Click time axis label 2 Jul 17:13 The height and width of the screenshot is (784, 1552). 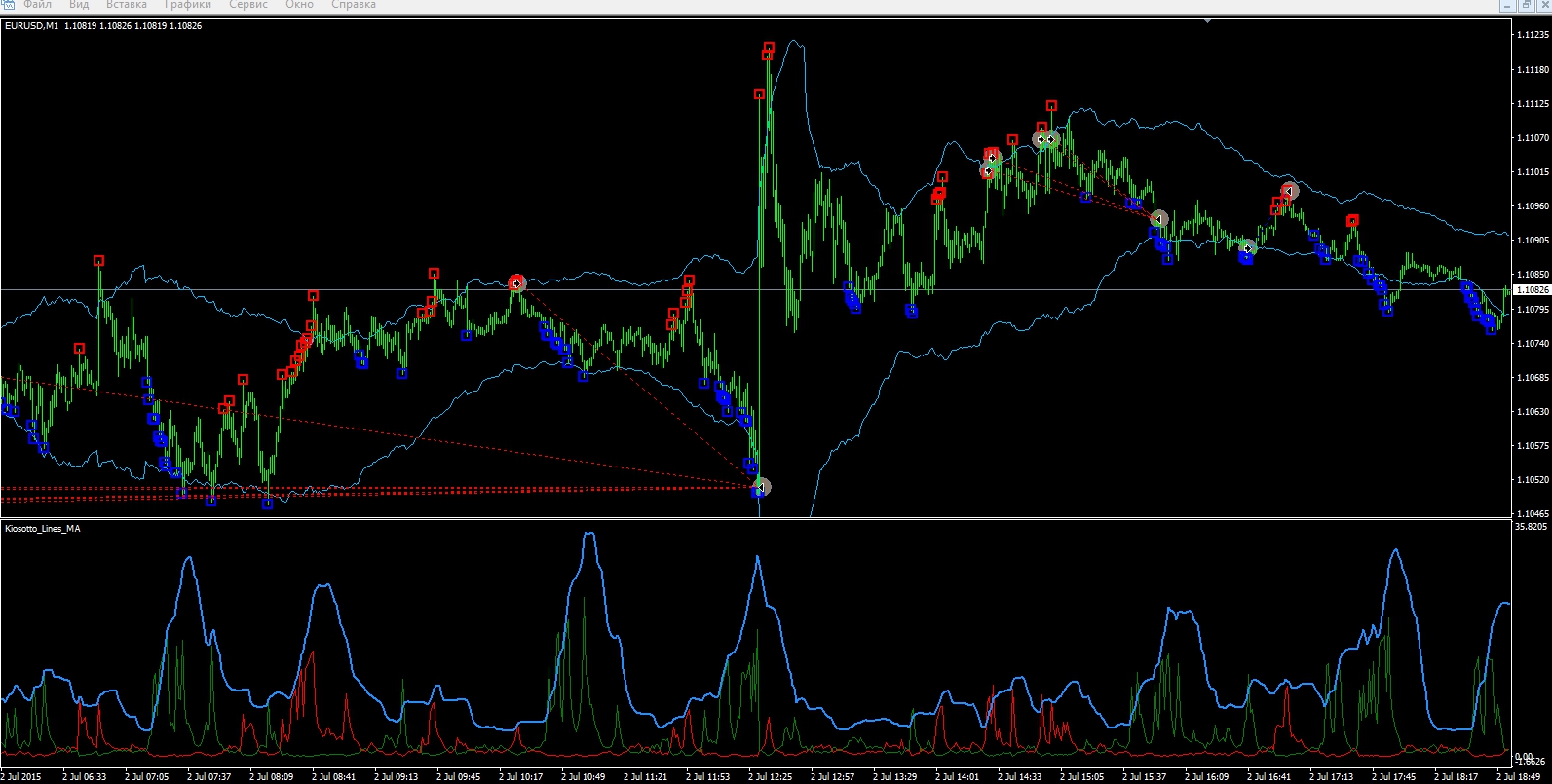coord(1332,777)
